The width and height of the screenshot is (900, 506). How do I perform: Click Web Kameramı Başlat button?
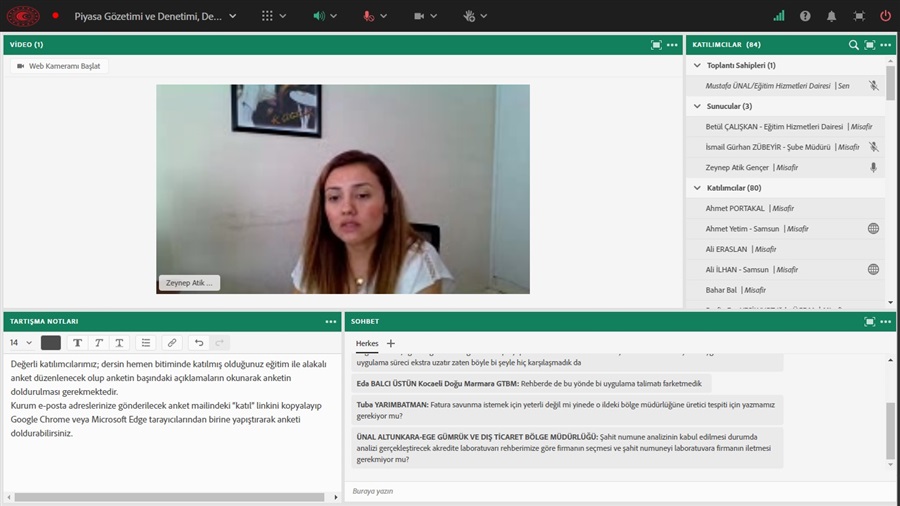pos(59,66)
